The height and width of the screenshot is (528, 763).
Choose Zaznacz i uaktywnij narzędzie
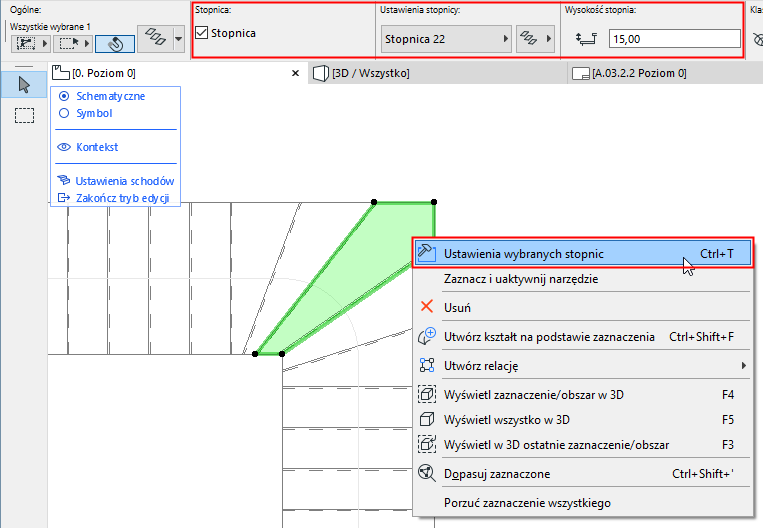point(583,279)
